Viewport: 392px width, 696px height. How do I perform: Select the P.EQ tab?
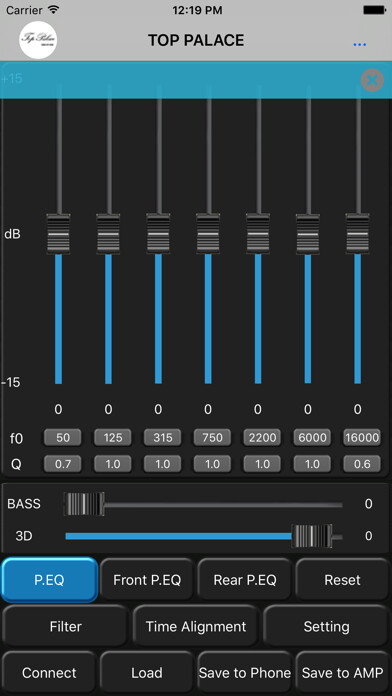(49, 580)
